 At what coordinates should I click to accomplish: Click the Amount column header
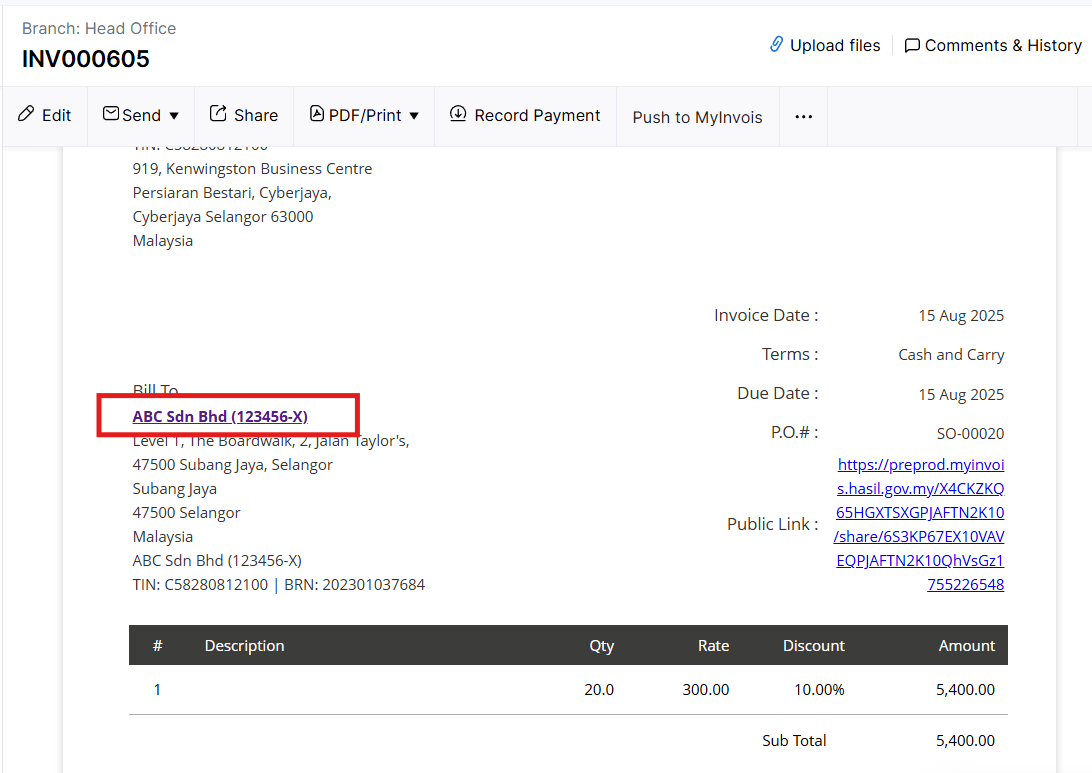[967, 646]
